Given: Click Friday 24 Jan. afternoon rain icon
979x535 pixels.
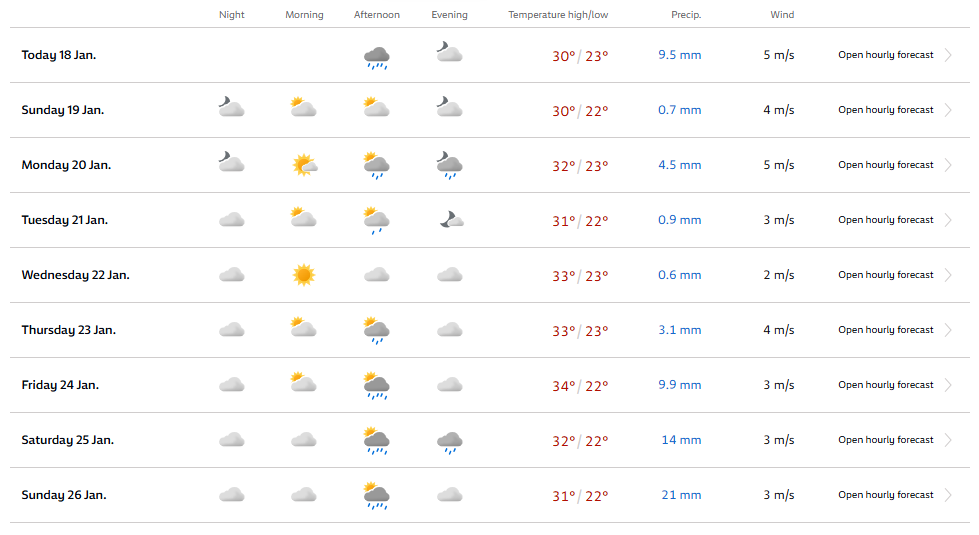Looking at the screenshot, I should pos(376,386).
